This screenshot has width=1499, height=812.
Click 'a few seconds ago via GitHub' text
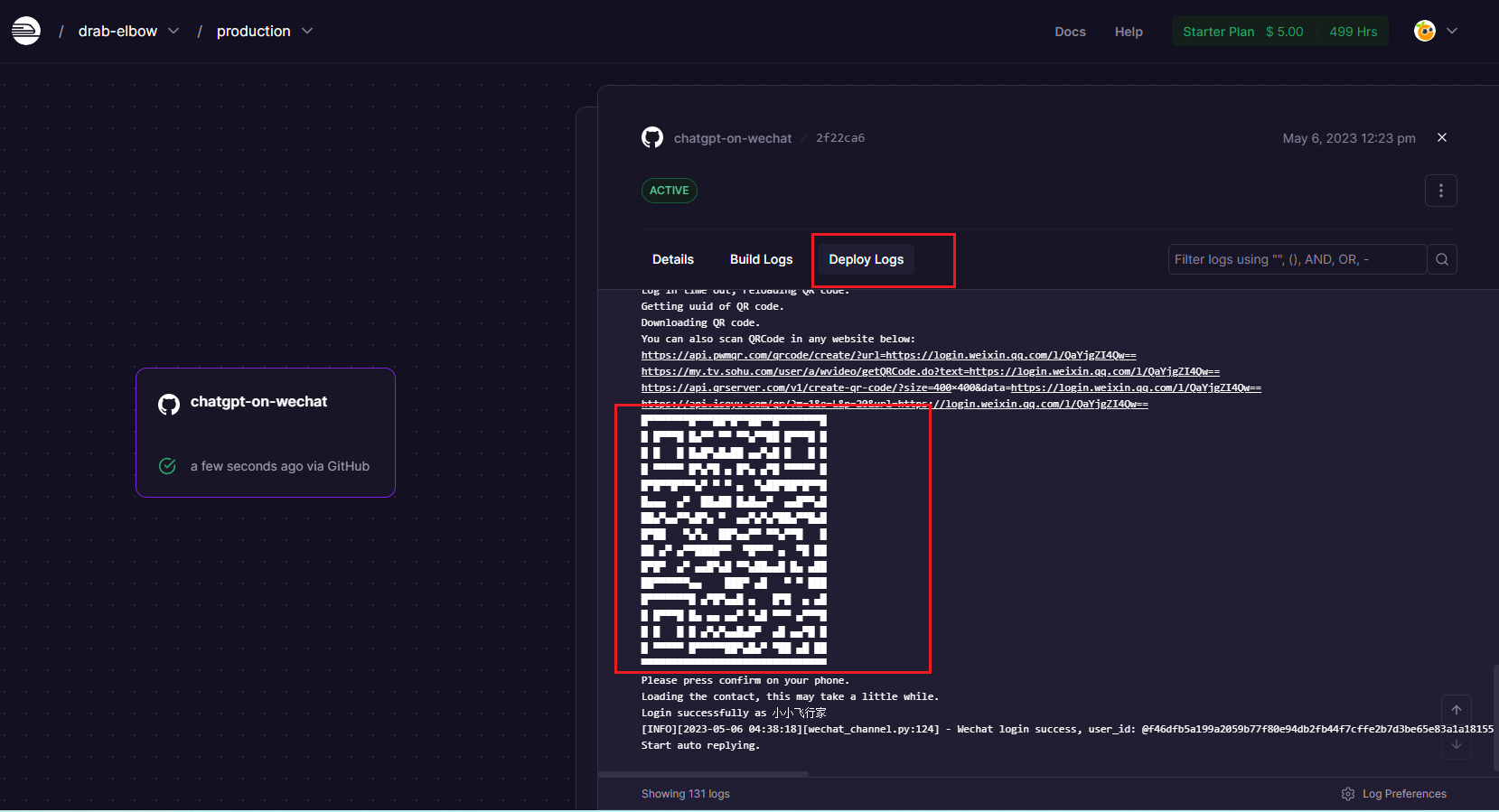click(x=280, y=466)
